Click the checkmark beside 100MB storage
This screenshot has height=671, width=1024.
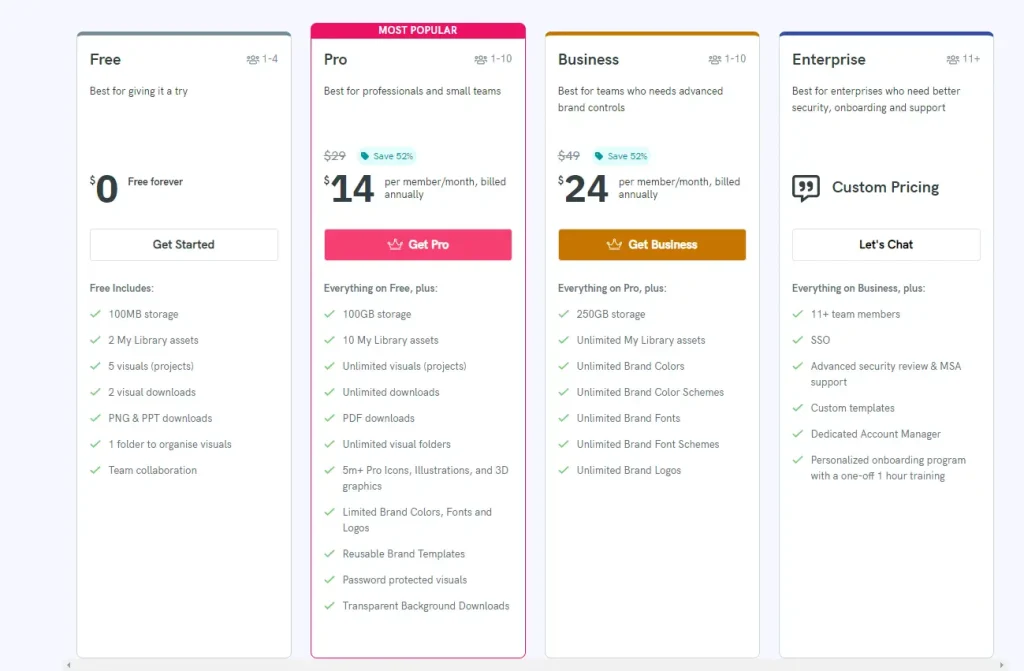96,314
